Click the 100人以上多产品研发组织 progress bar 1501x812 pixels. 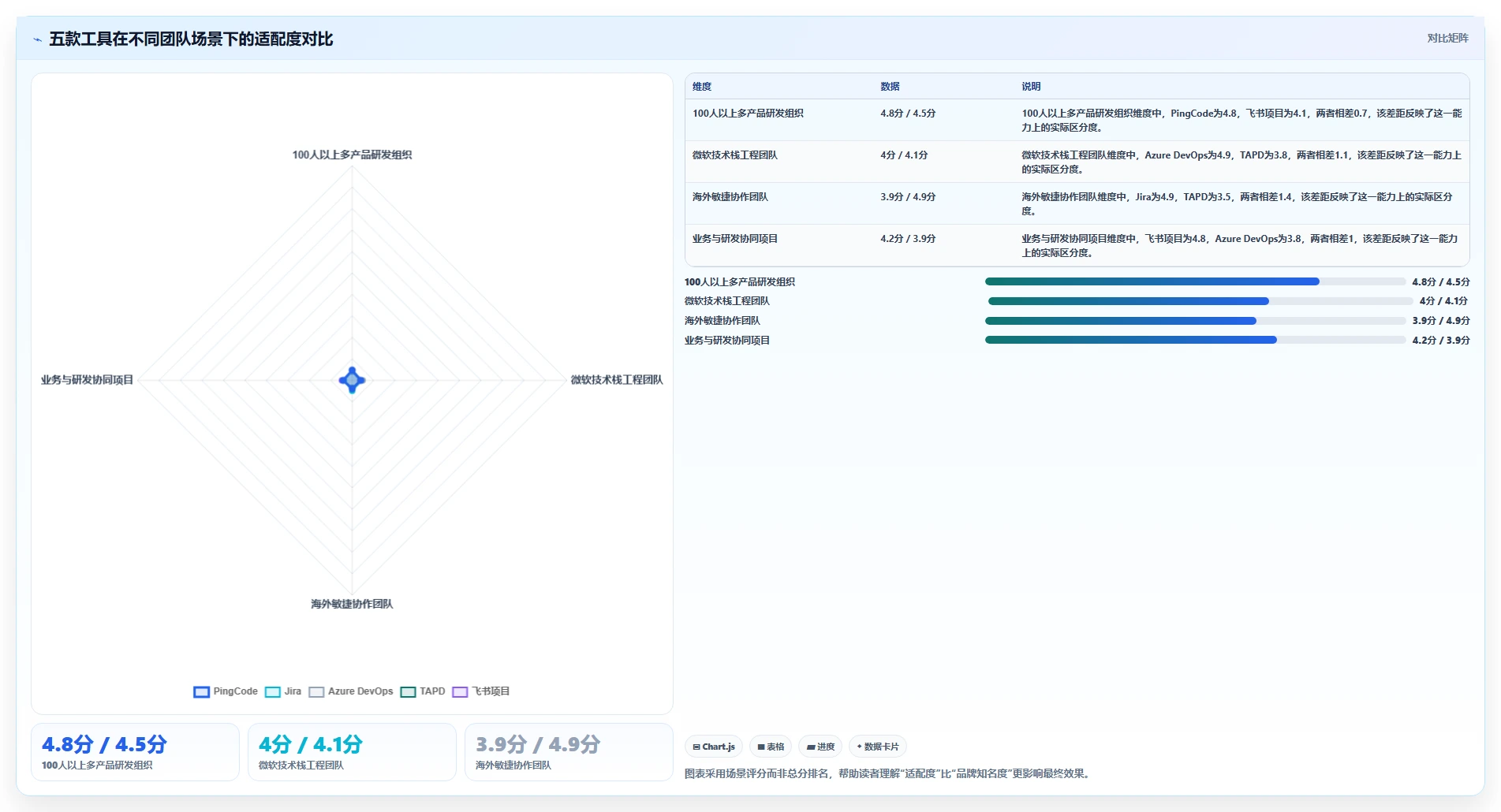[x=1195, y=281]
